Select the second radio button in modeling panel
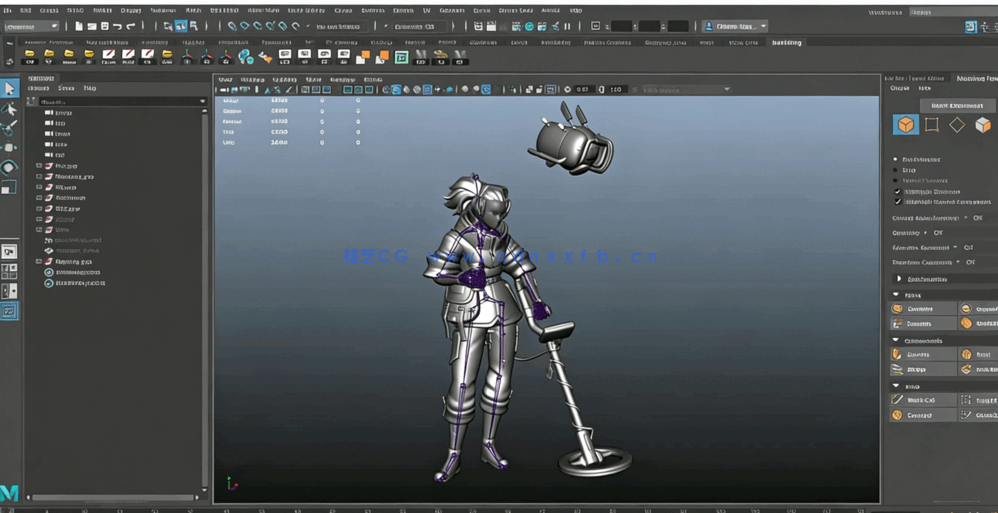The image size is (998, 513). [896, 170]
